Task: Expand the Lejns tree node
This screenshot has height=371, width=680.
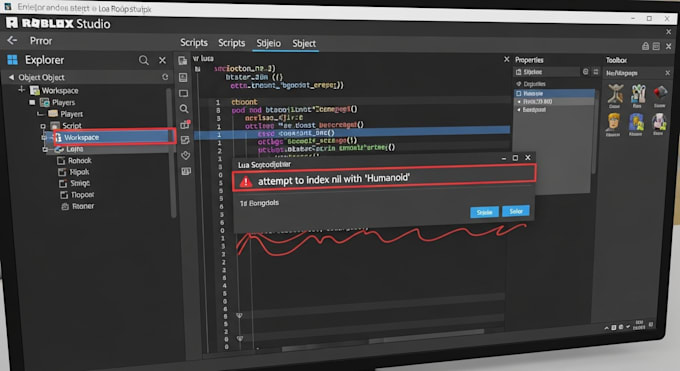Action: point(46,149)
